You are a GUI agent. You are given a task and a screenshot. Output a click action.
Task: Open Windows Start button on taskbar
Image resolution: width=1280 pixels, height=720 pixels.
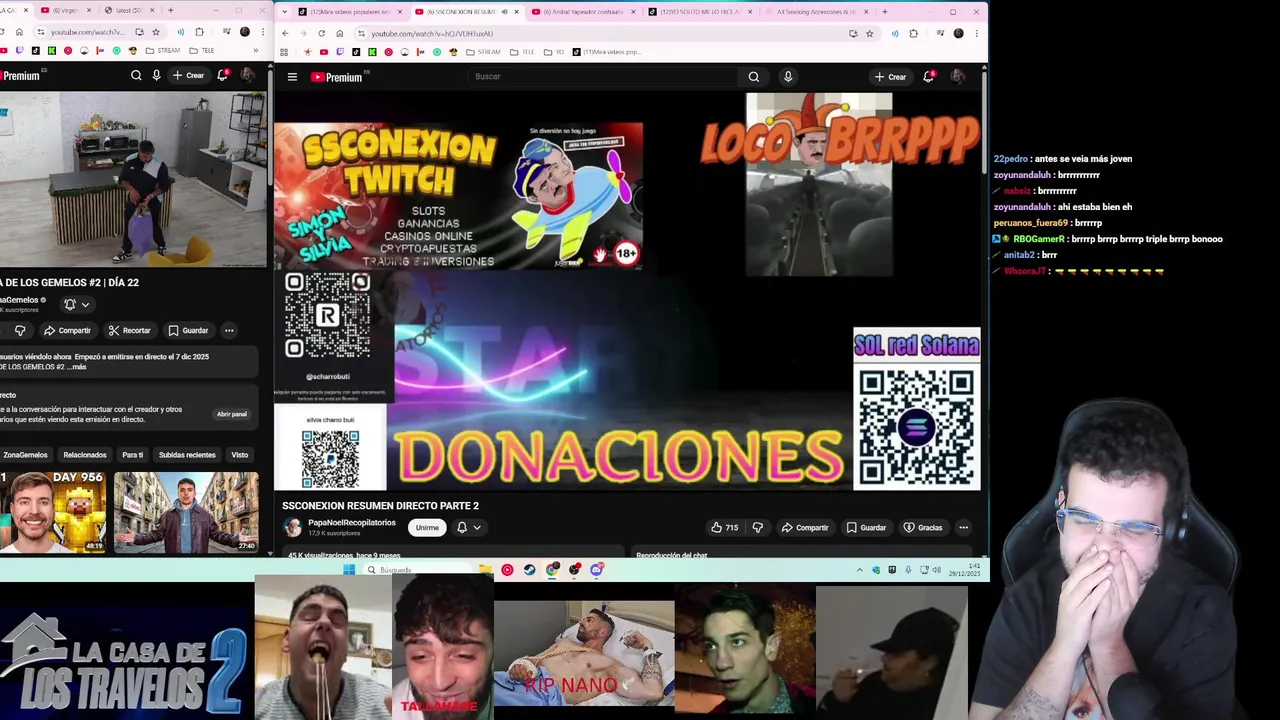pos(349,570)
